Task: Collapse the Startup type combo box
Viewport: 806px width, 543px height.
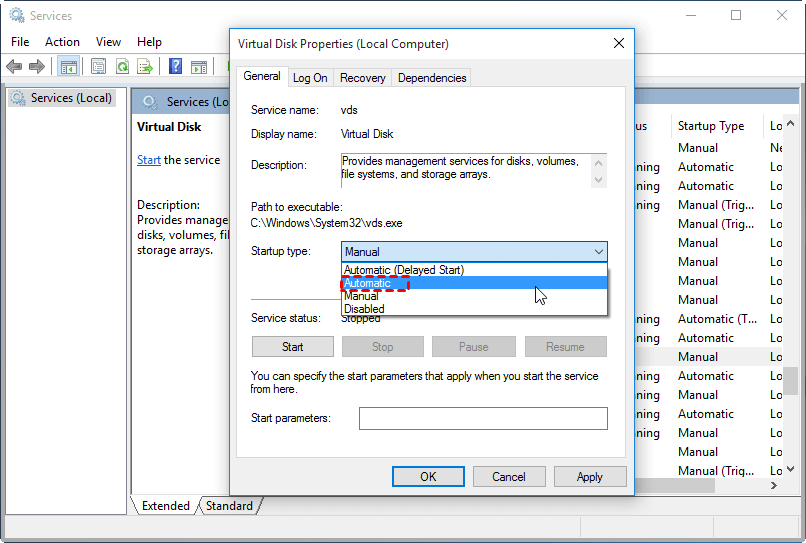Action: point(598,251)
